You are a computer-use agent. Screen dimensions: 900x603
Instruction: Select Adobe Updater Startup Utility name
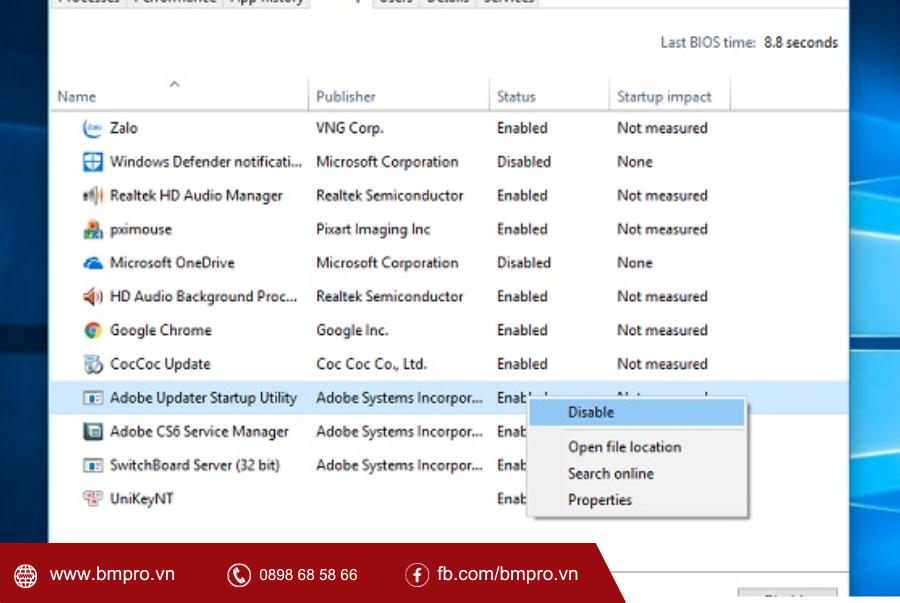click(x=203, y=398)
